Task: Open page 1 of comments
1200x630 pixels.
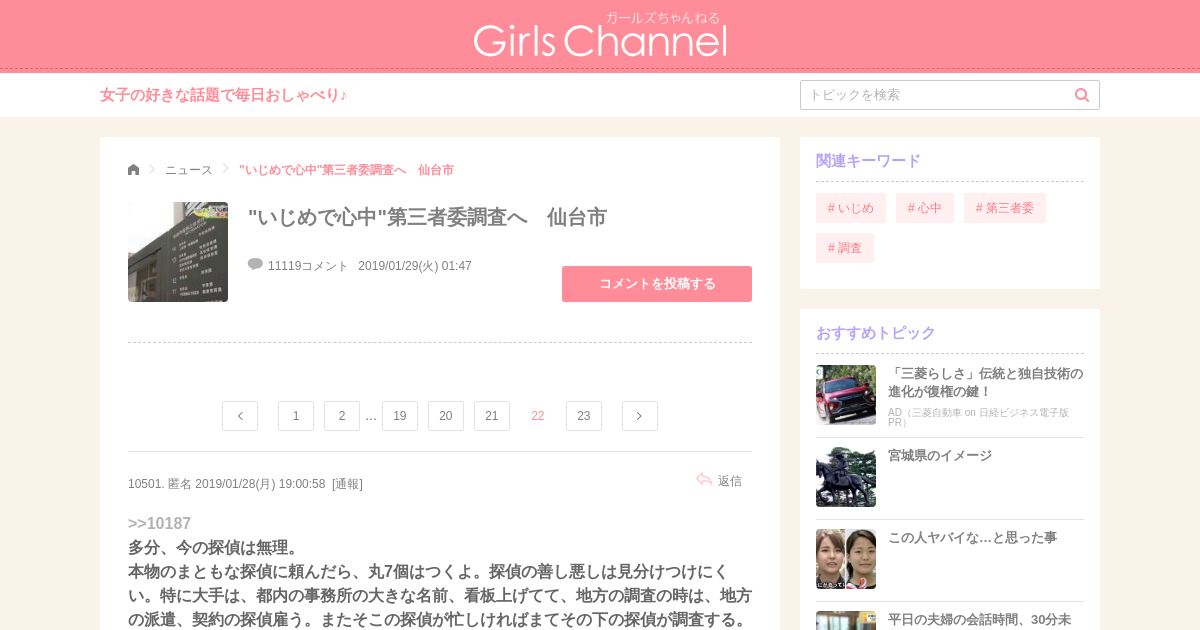Action: point(296,416)
